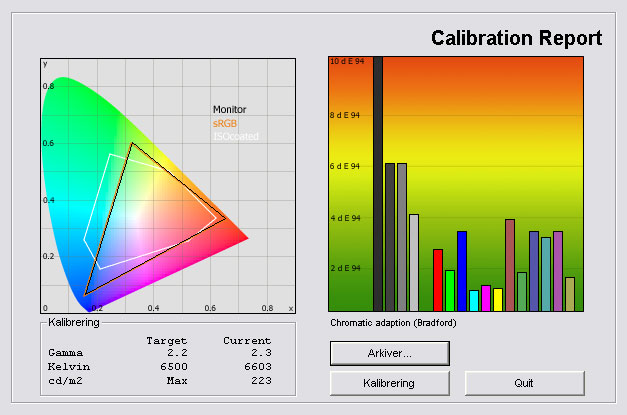Select the sRGB legend label

click(225, 124)
